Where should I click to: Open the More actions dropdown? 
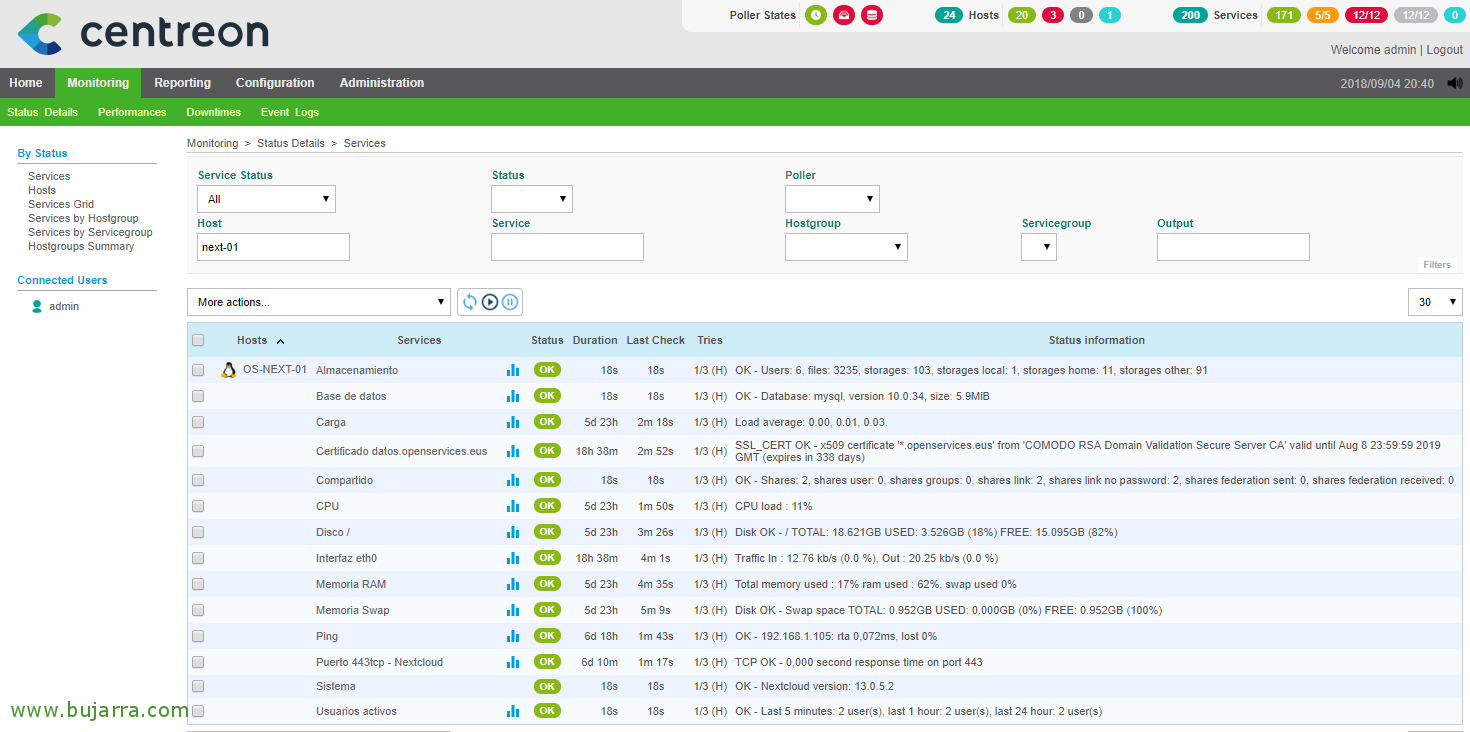[x=319, y=302]
